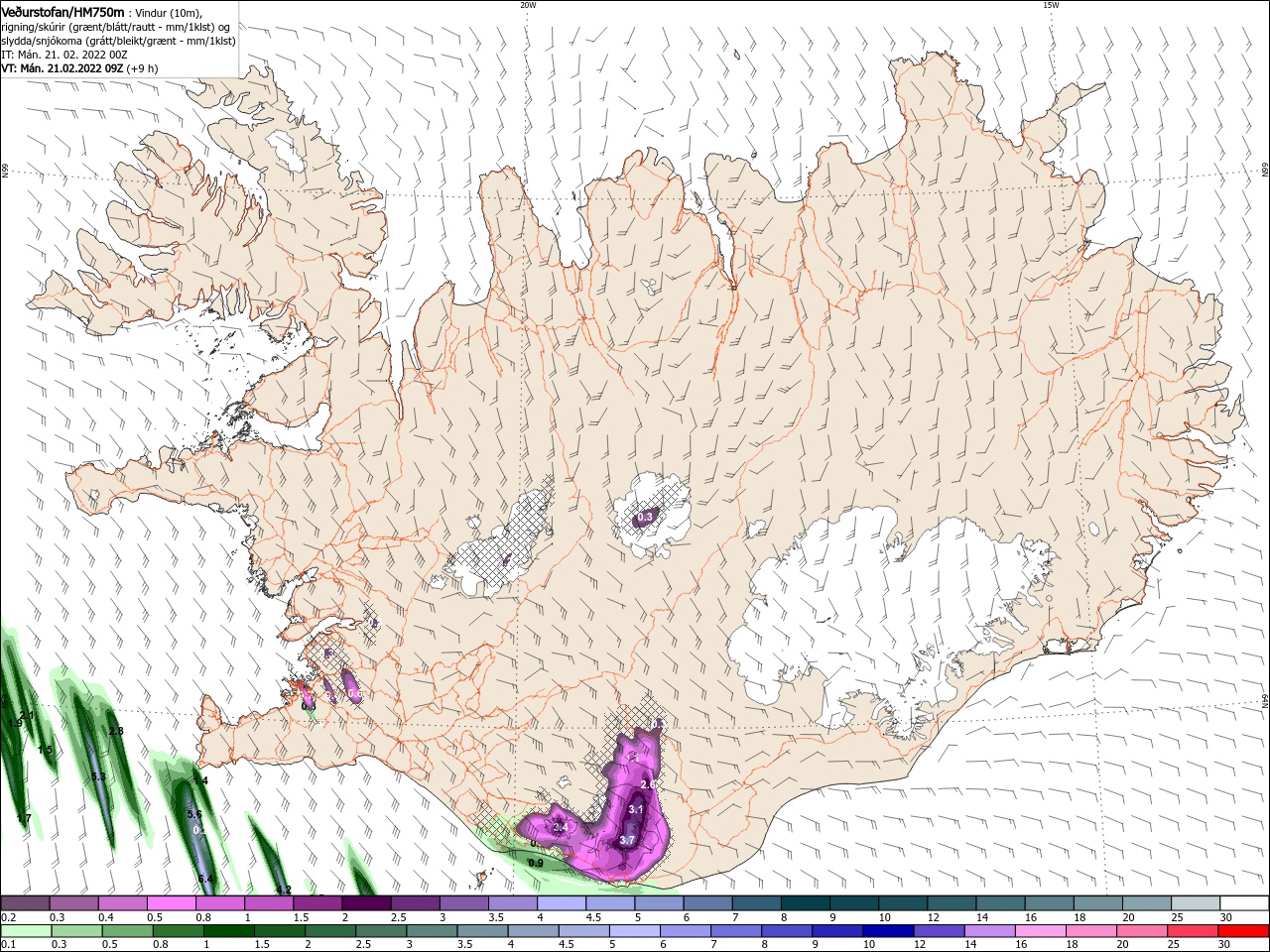Click the 5.3 value on the offshore rain band
Image resolution: width=1270 pixels, height=952 pixels.
(x=98, y=776)
